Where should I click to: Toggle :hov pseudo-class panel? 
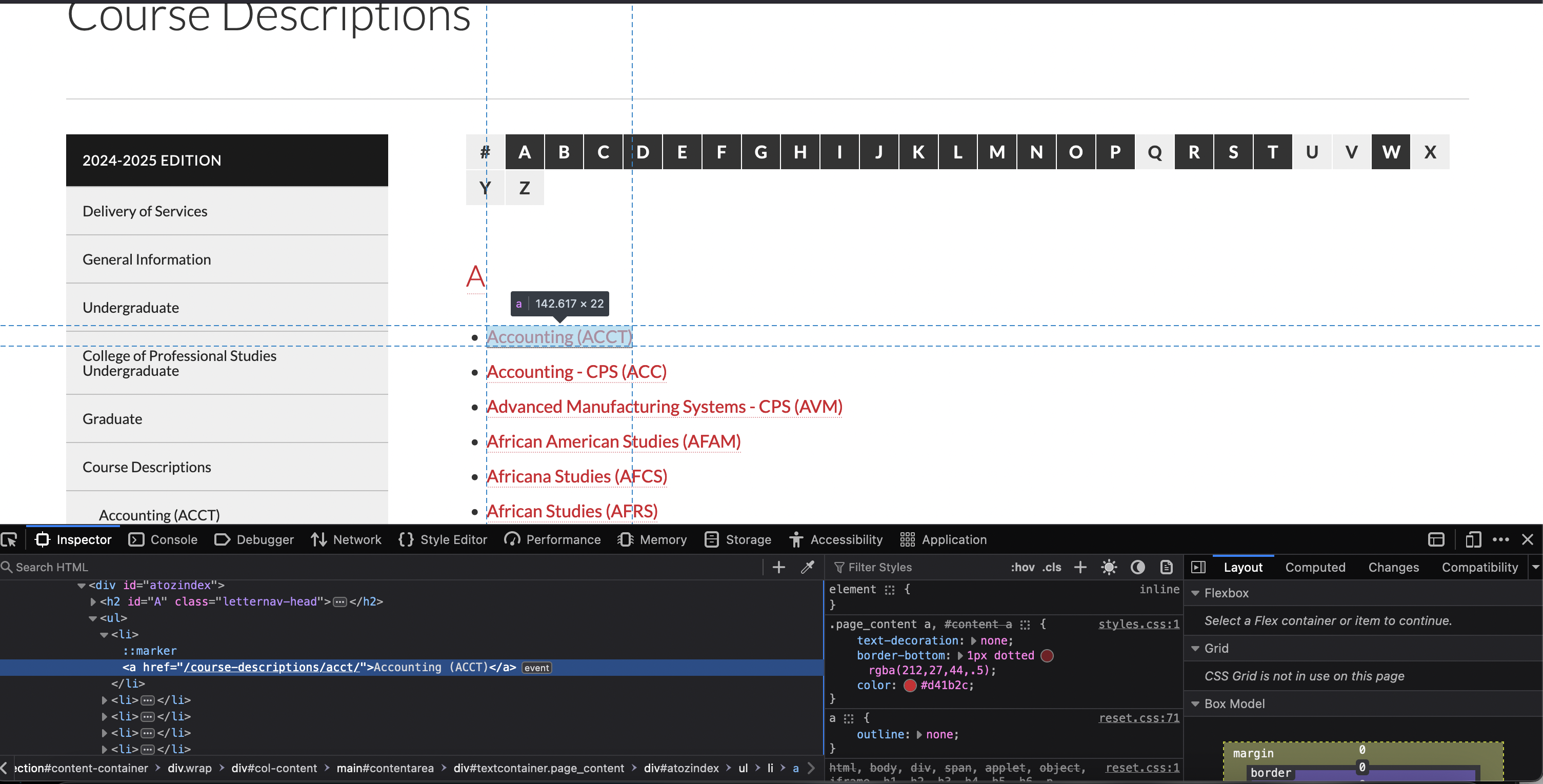pos(1022,567)
